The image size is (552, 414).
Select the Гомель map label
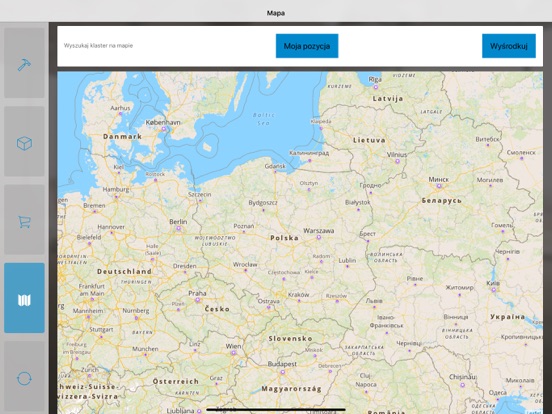click(502, 225)
